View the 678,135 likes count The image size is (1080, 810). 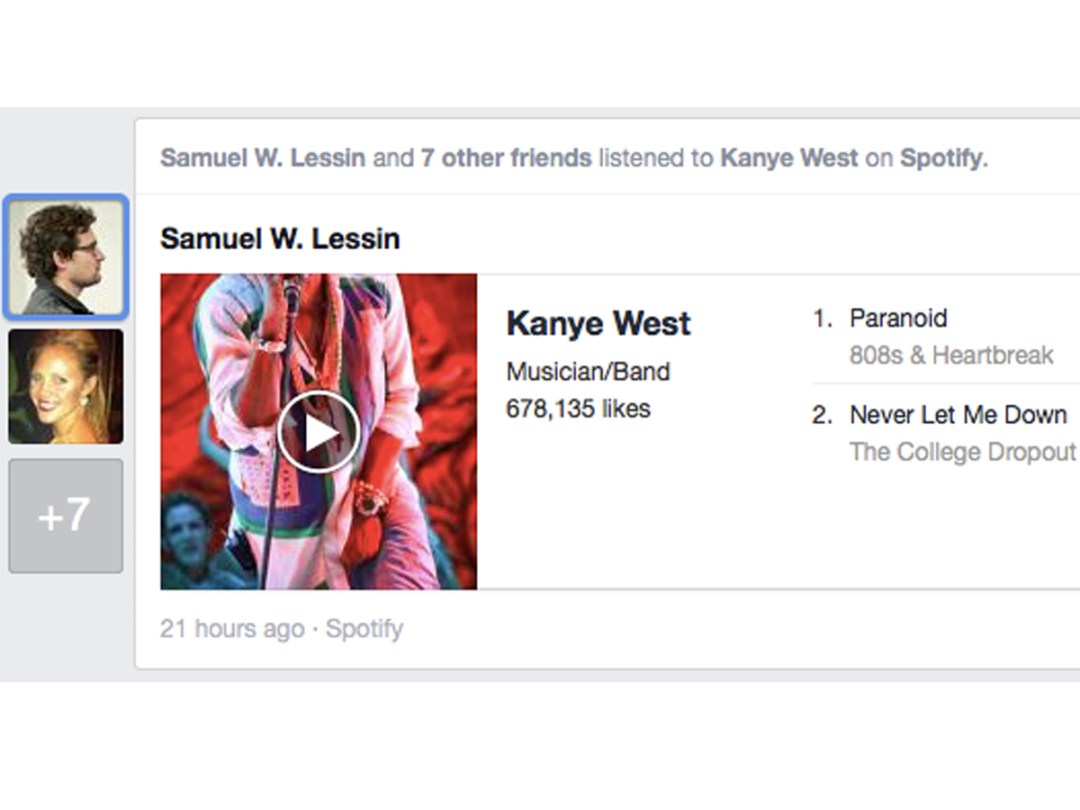coord(578,409)
